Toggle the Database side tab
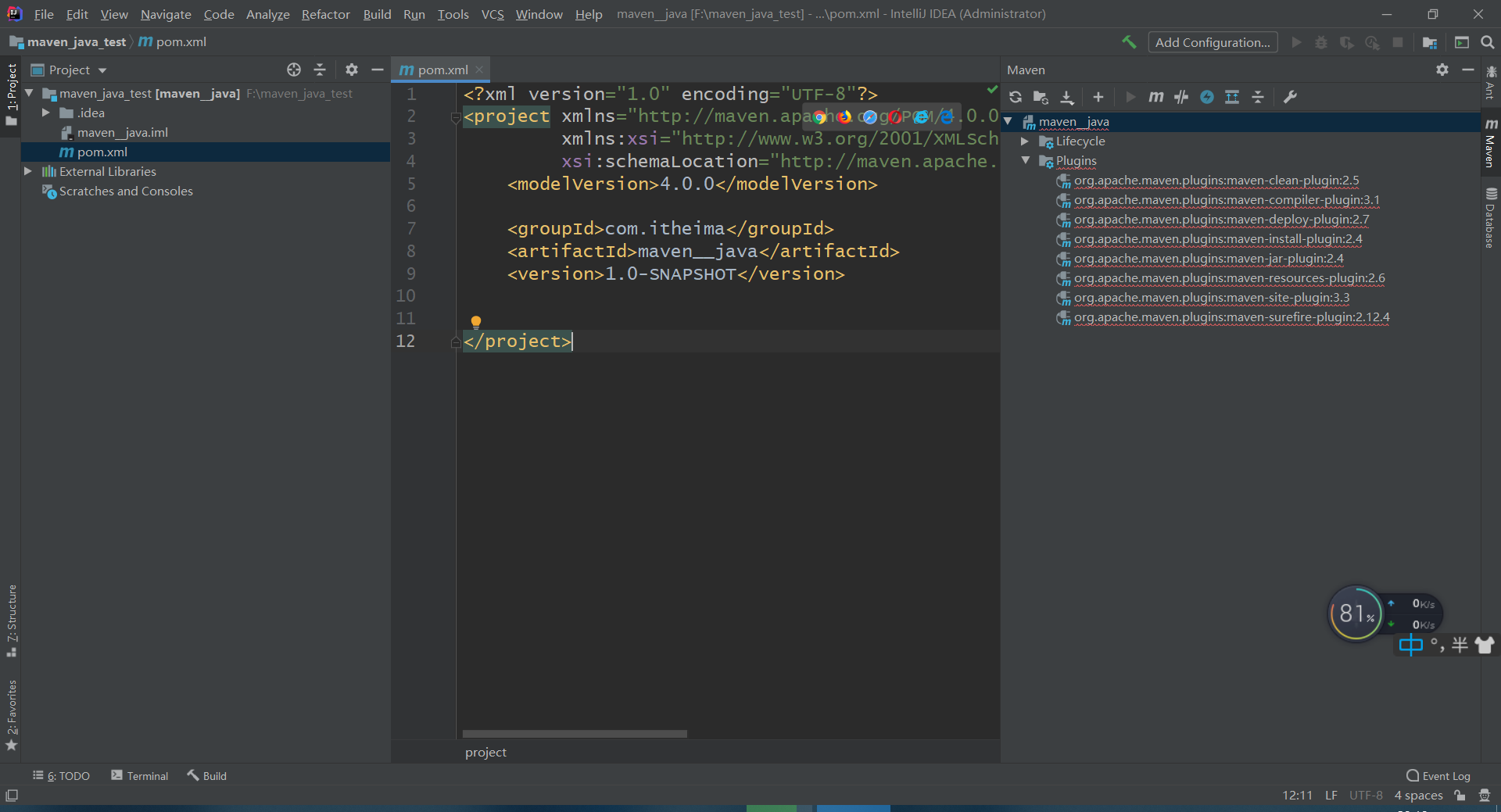 tap(1491, 217)
